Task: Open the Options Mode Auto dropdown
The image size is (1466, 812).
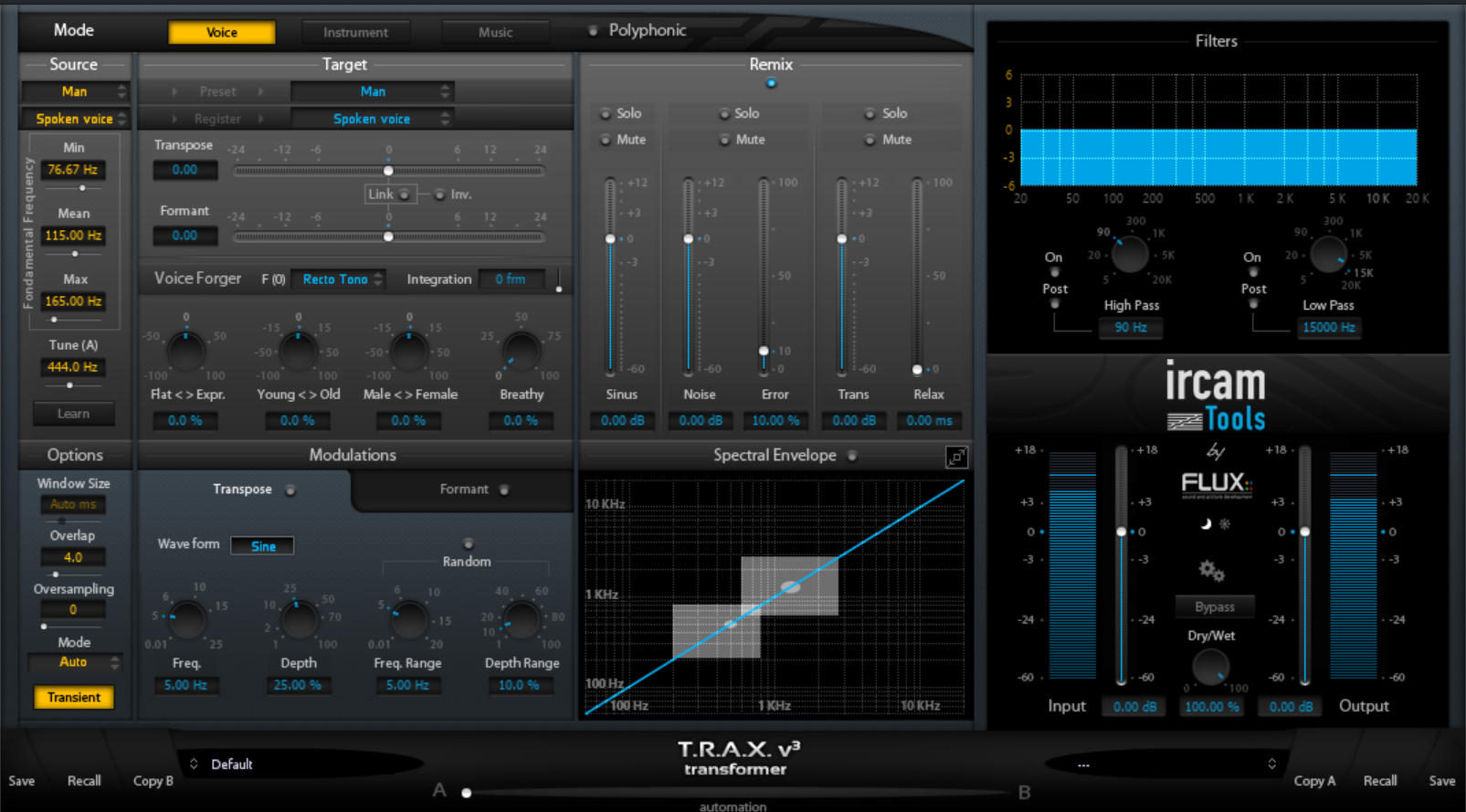Action: click(74, 662)
